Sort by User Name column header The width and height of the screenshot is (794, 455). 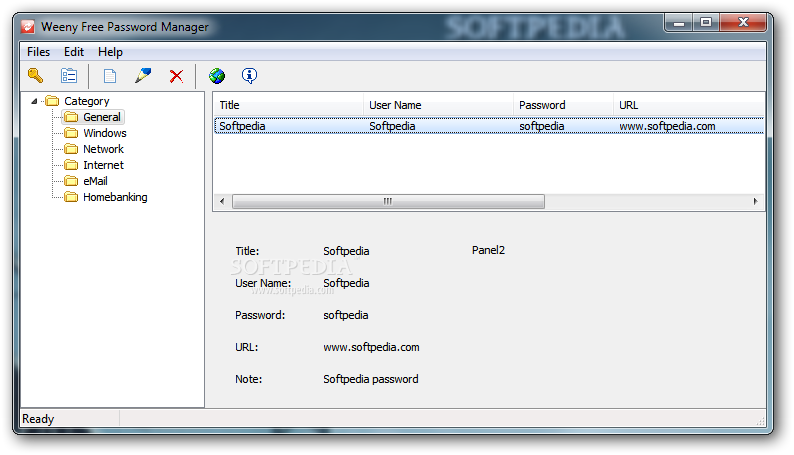click(438, 105)
